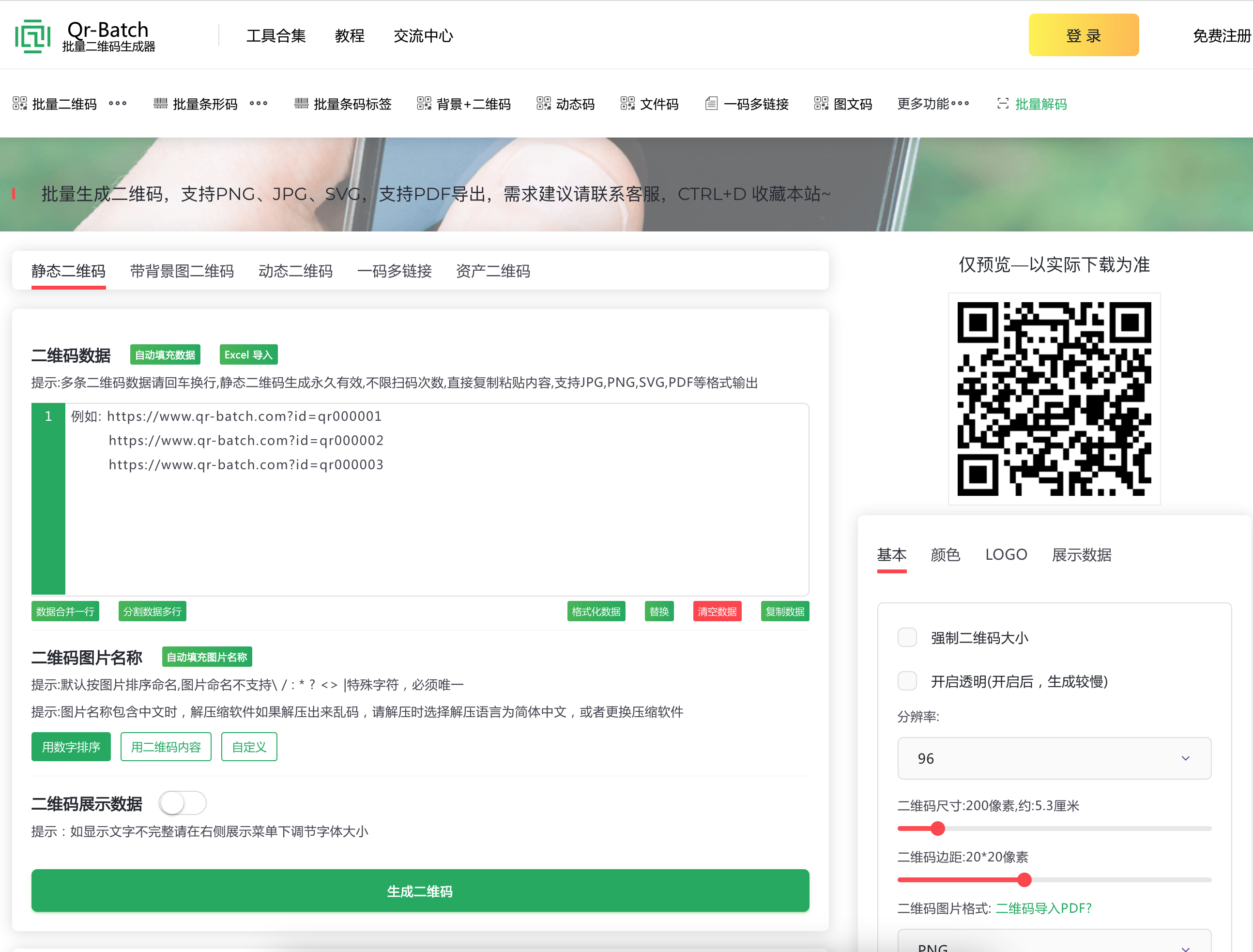
Task: Open the 资产二维码 tab
Action: coord(493,272)
